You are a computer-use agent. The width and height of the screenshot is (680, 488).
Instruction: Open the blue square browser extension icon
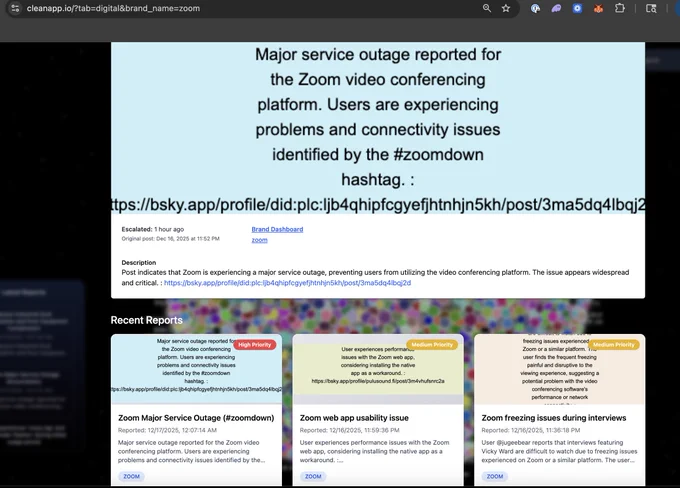tap(577, 8)
